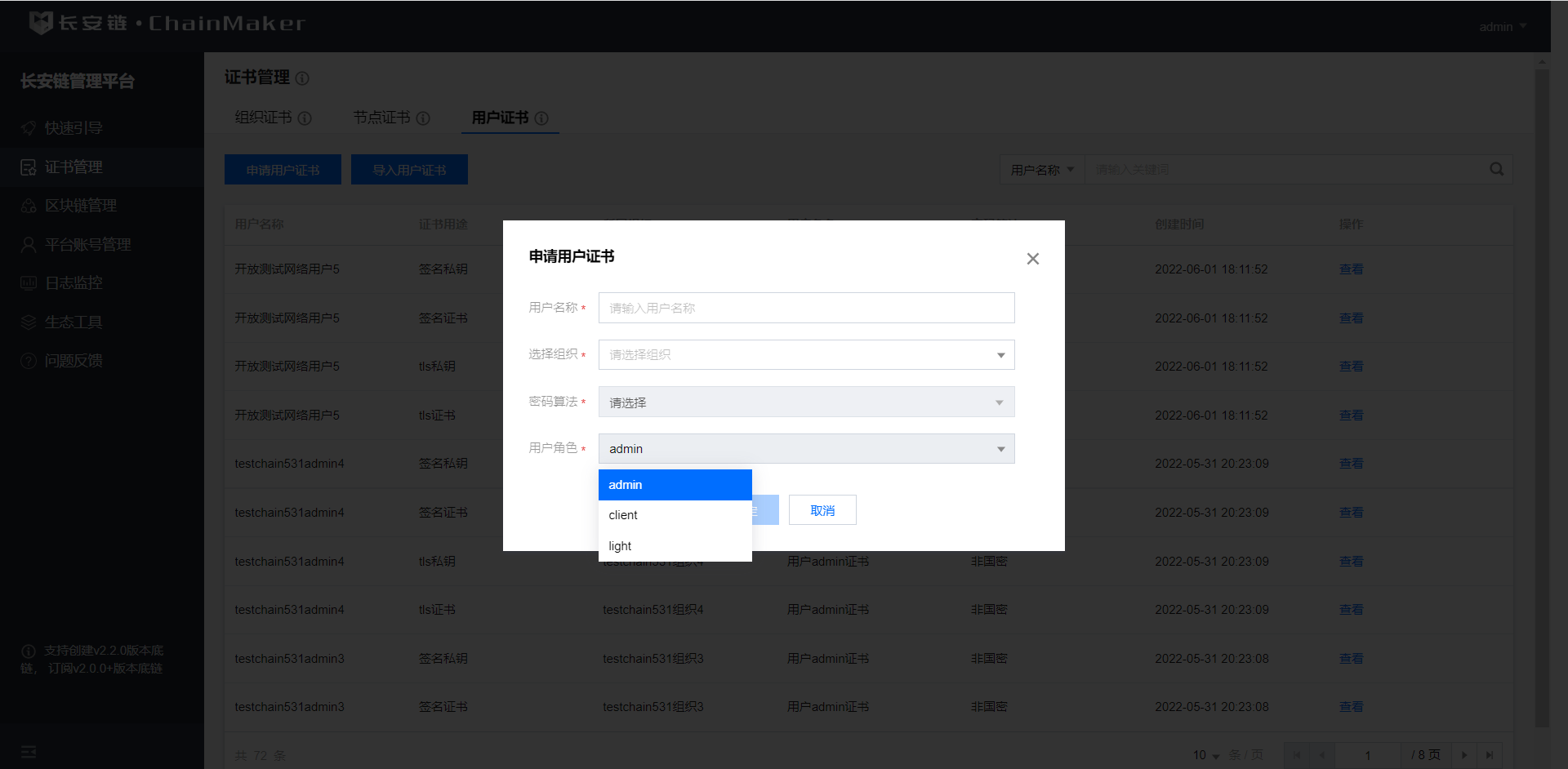Switch to 组织证书 tab
Viewport: 1568px width, 769px height.
263,118
